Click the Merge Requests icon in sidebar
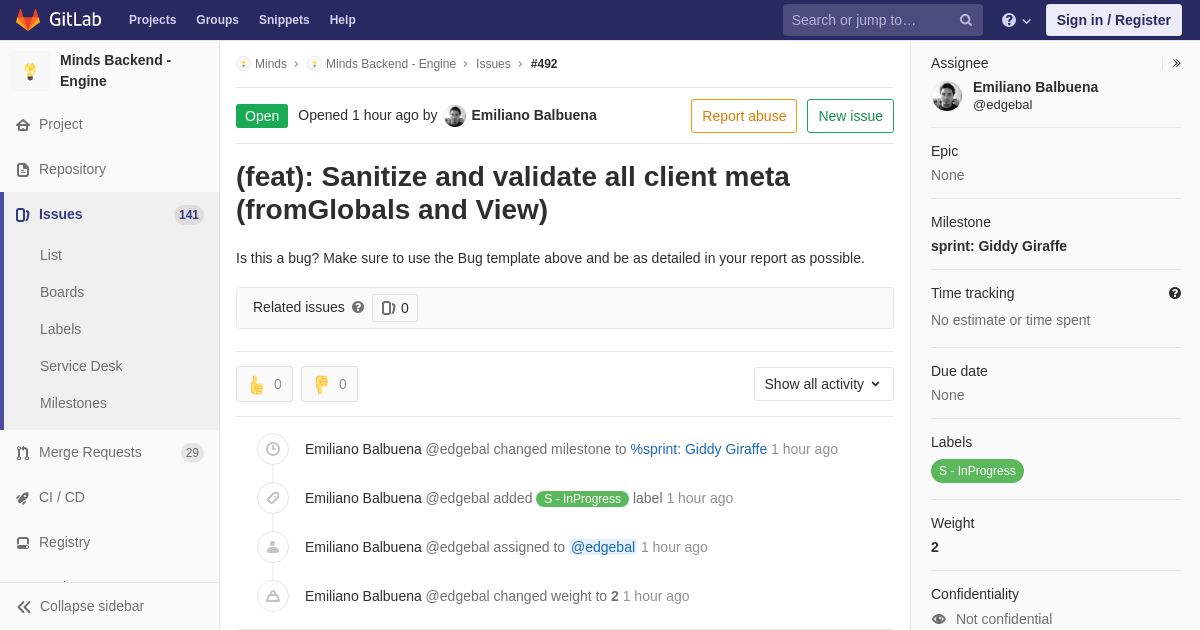Viewport: 1200px width, 630px height. click(23, 453)
